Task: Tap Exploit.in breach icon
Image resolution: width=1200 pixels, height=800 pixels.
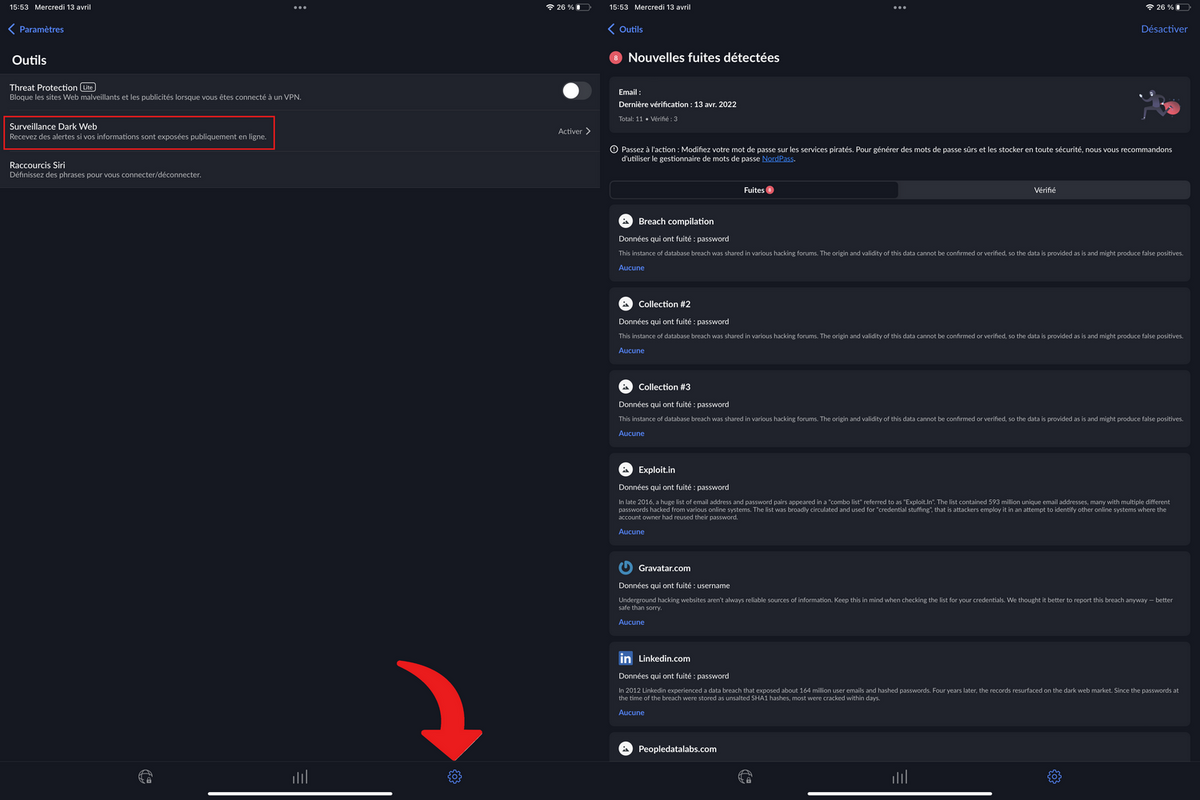Action: [626, 469]
